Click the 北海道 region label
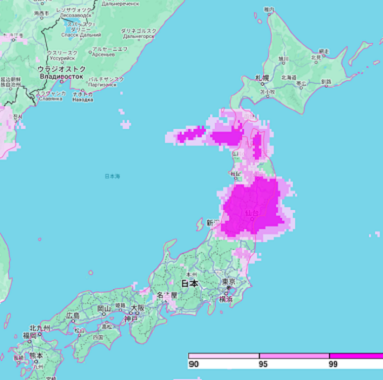Screen dimensions: 383x380 coord(289,77)
